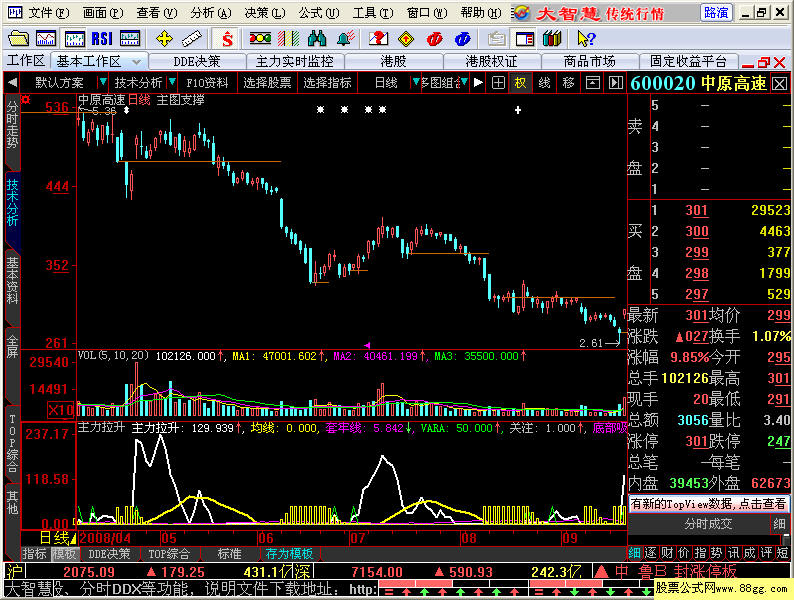Click the panel collapse arrow icon
Viewport: 794px width, 600px height.
click(616, 83)
